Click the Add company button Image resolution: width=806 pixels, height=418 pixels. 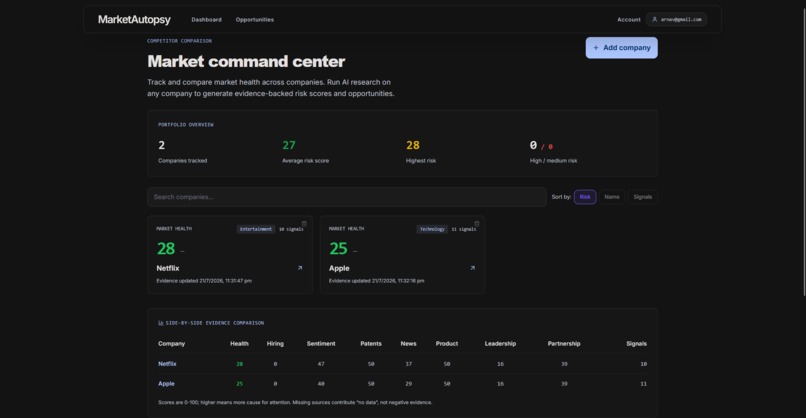(621, 48)
